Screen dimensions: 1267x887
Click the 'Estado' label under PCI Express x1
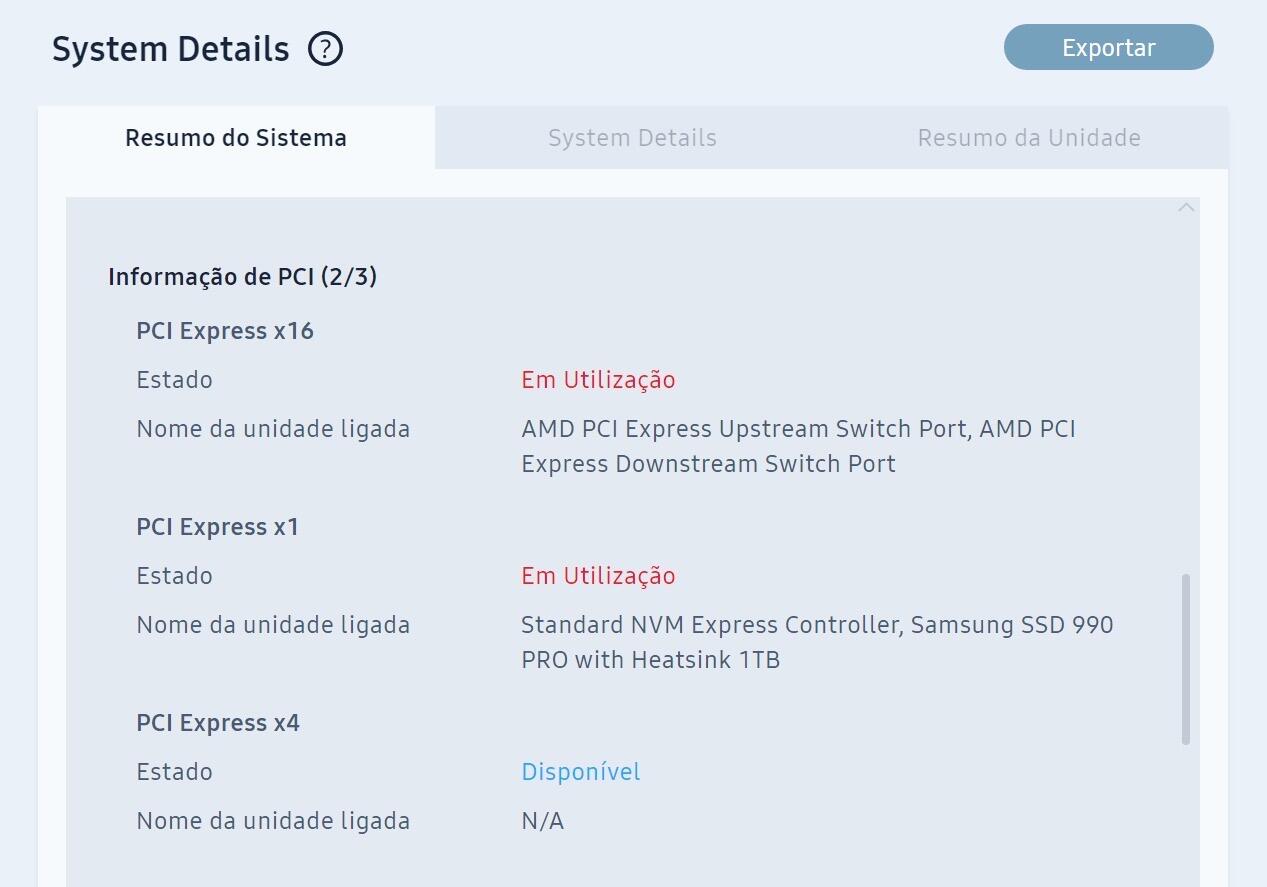(174, 576)
